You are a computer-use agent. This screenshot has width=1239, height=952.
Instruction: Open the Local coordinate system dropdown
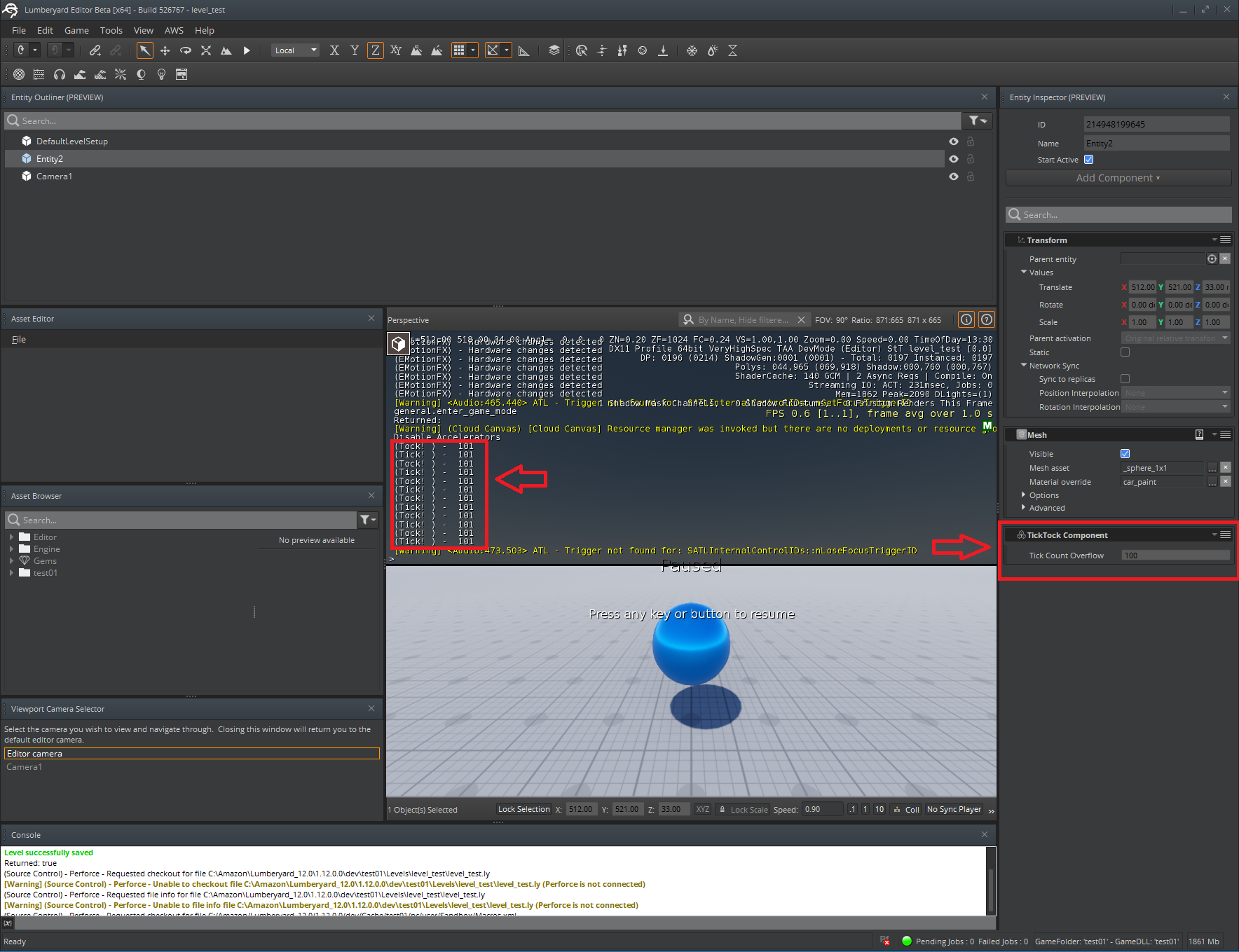296,50
